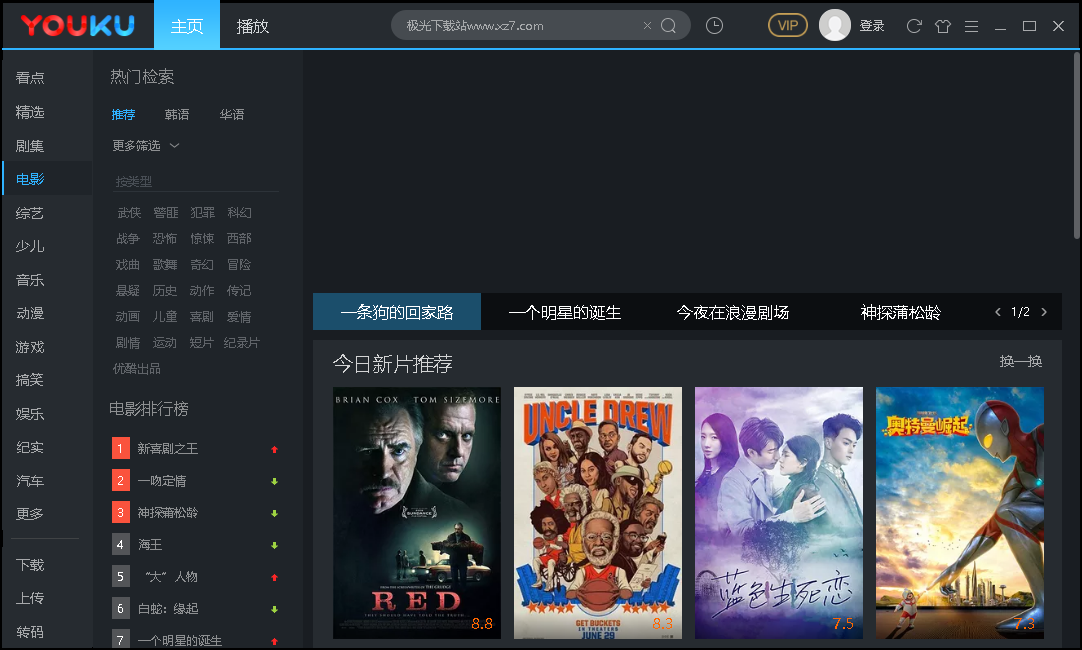Go to next banner page arrow
This screenshot has height=650, width=1082.
[1044, 312]
